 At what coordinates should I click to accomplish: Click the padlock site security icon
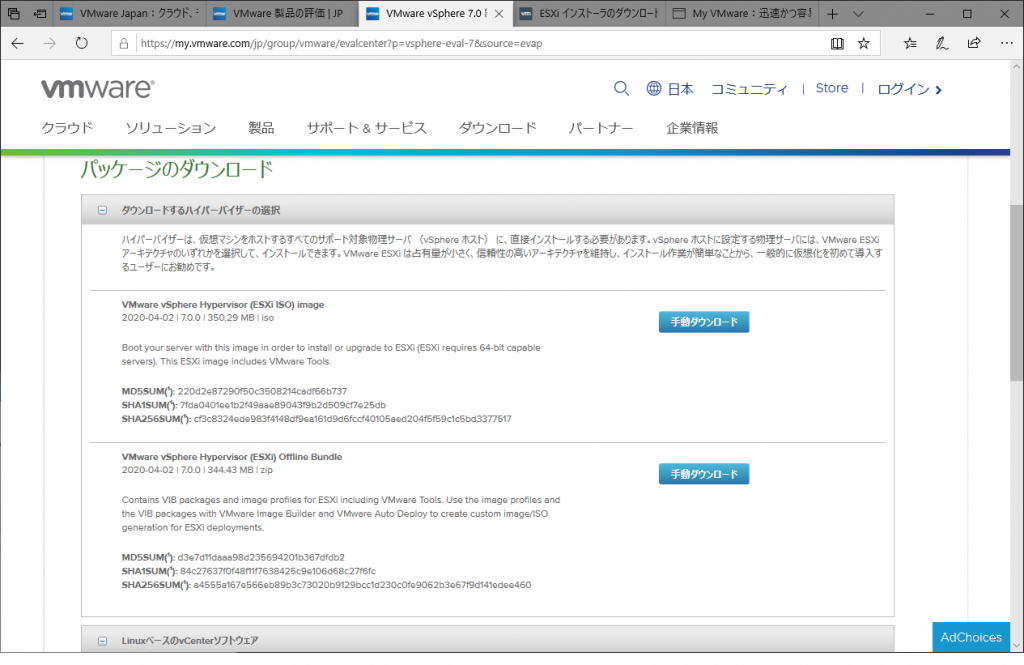click(123, 44)
